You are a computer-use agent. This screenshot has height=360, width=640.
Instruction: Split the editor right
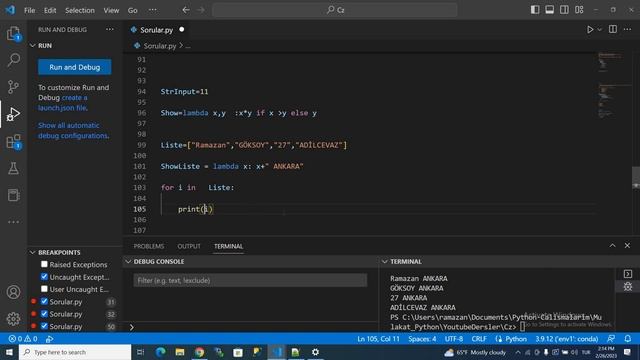point(613,29)
